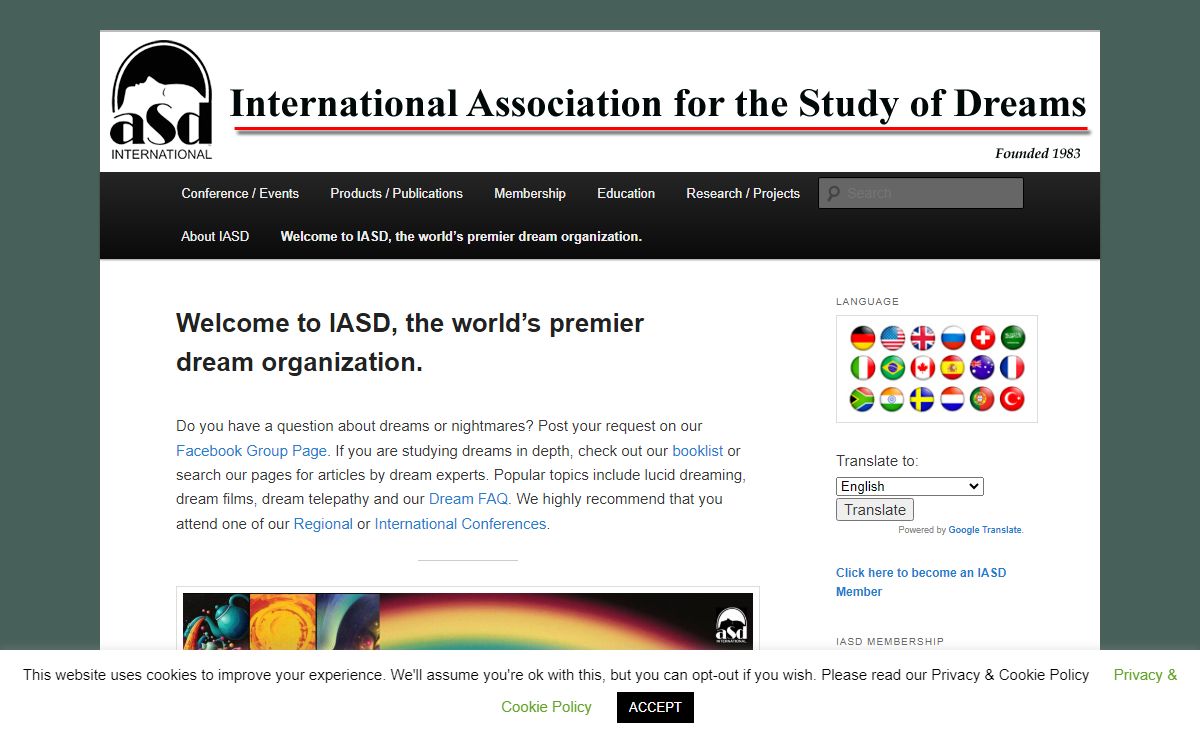1200x740 pixels.
Task: Click the South African flag
Action: (x=862, y=399)
